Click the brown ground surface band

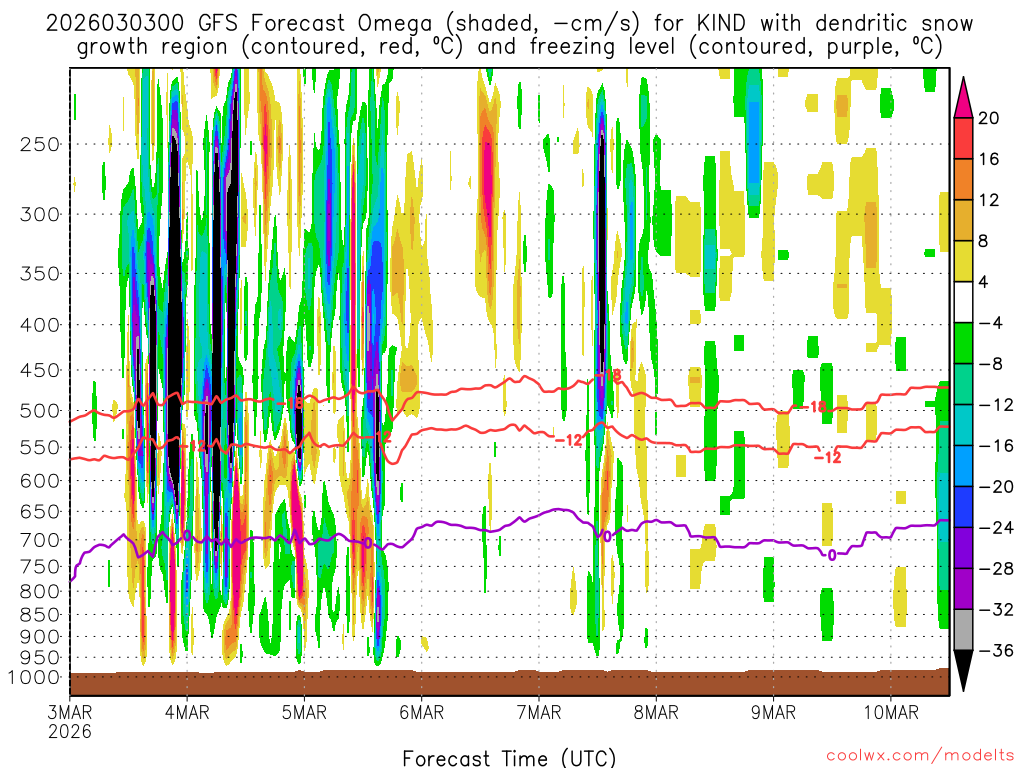[x=509, y=683]
